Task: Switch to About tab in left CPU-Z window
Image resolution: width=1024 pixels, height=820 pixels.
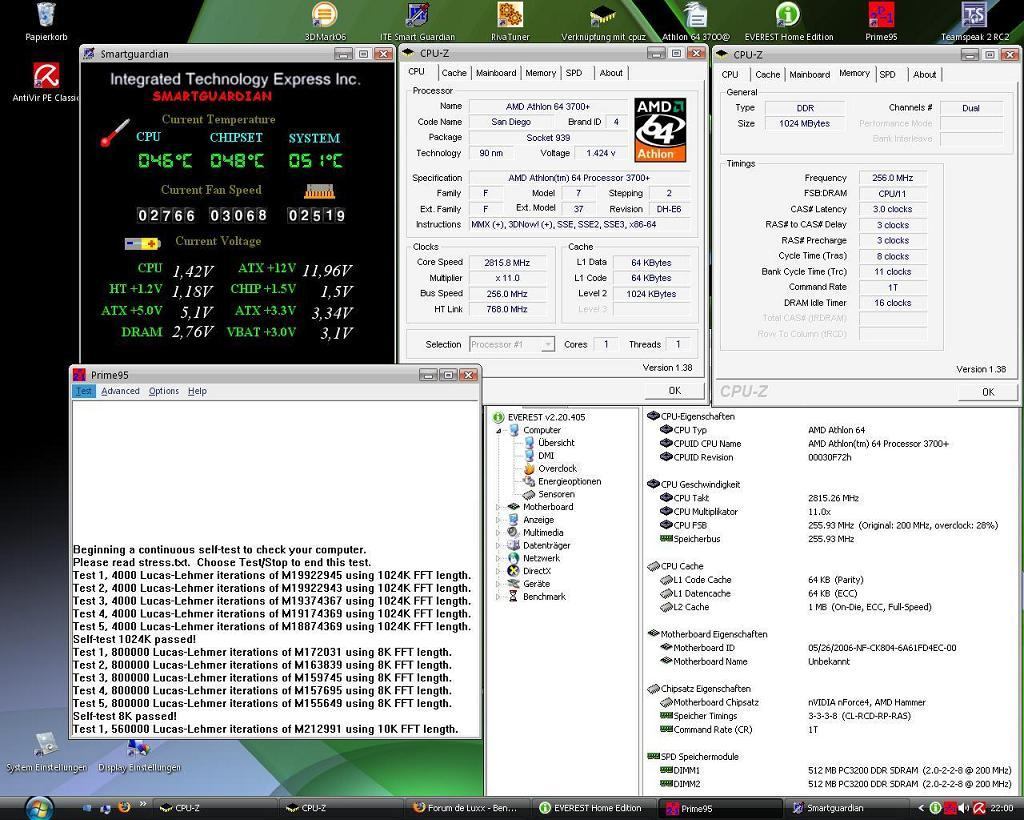Action: (x=611, y=73)
